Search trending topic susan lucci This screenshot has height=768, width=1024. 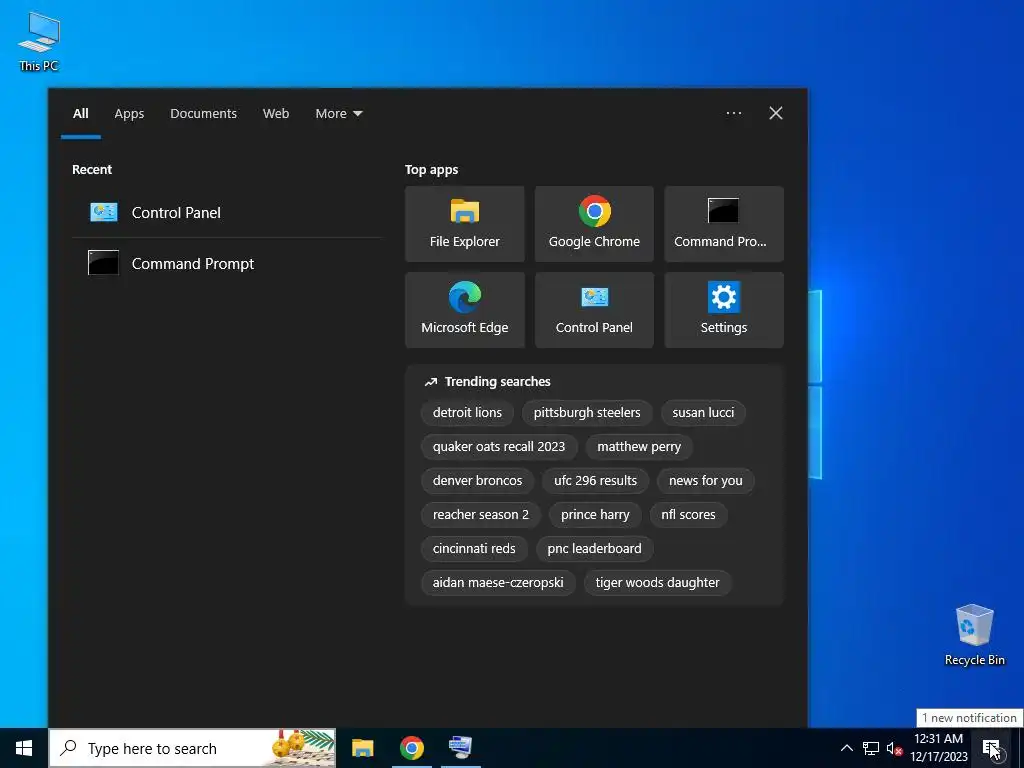pos(703,413)
